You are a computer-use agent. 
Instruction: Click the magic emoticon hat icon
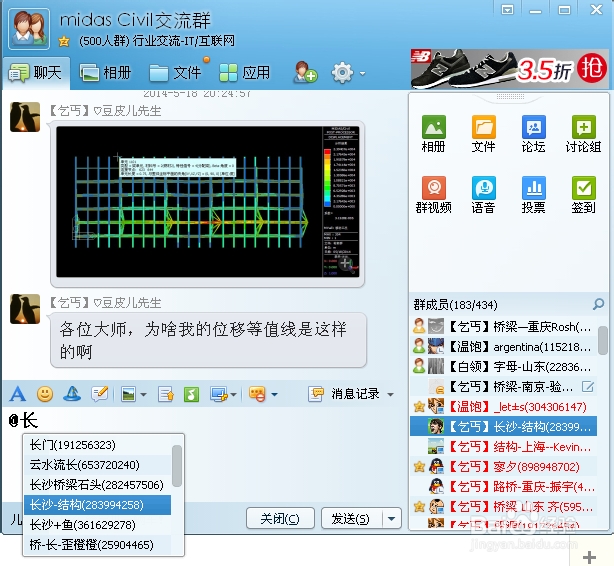(x=72, y=394)
